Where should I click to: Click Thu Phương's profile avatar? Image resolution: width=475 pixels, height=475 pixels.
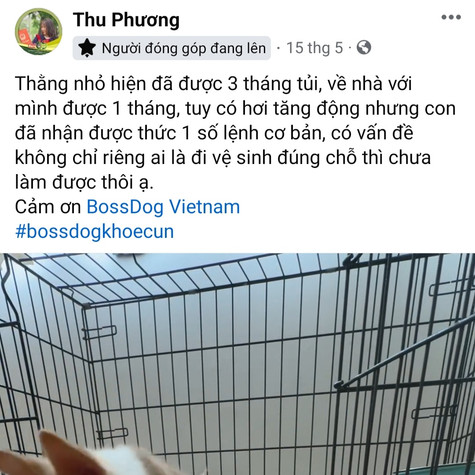39,32
